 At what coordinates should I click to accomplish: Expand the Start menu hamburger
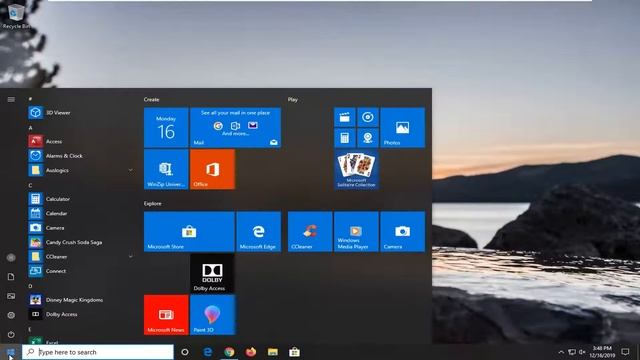point(11,100)
